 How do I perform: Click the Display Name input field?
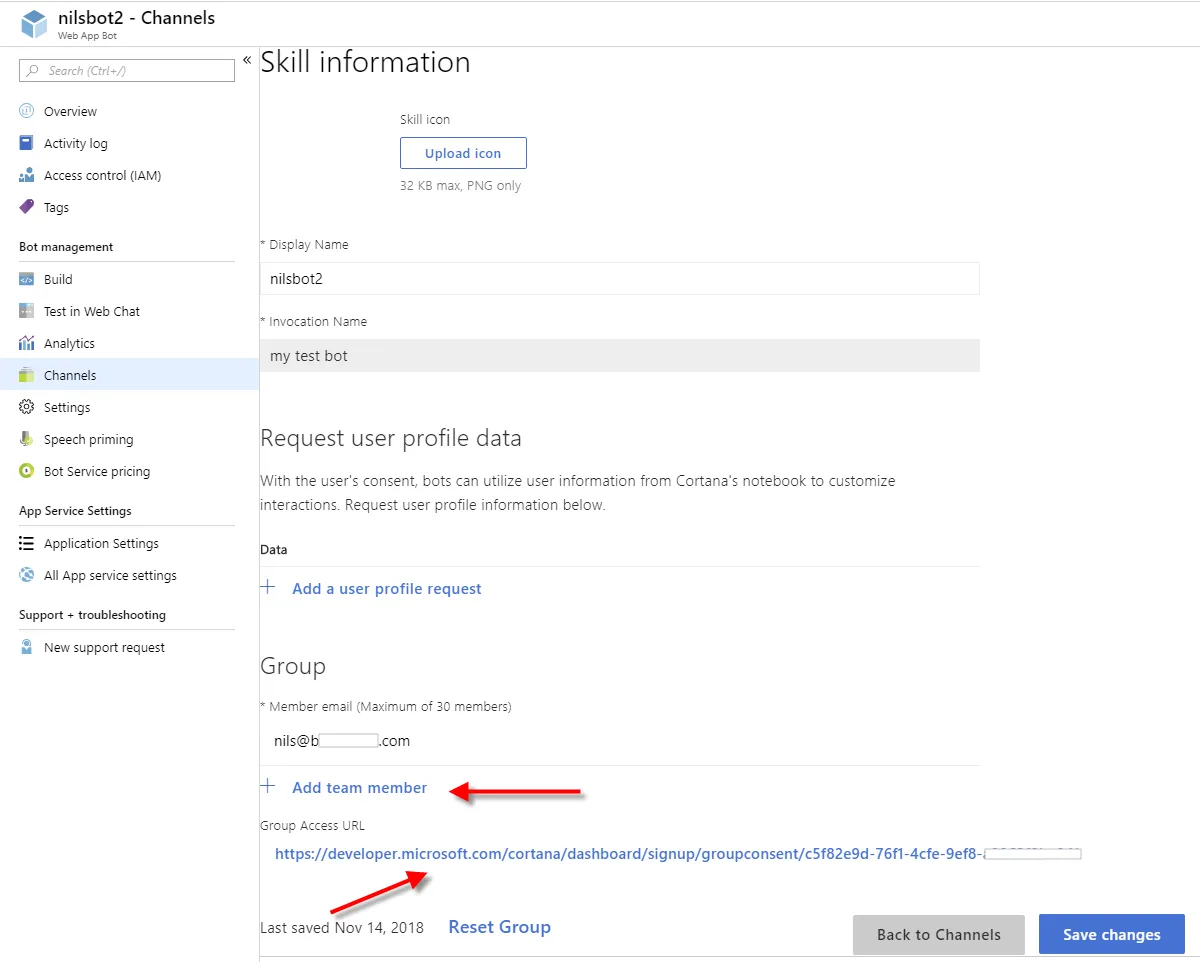coord(620,279)
